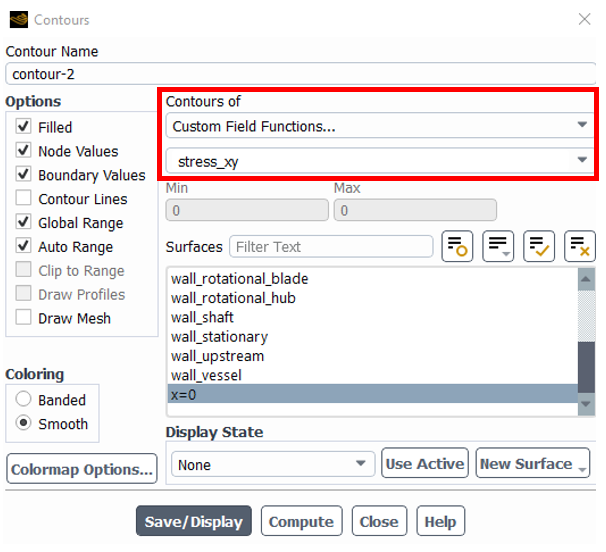Select all shown surfaces icon

click(539, 246)
